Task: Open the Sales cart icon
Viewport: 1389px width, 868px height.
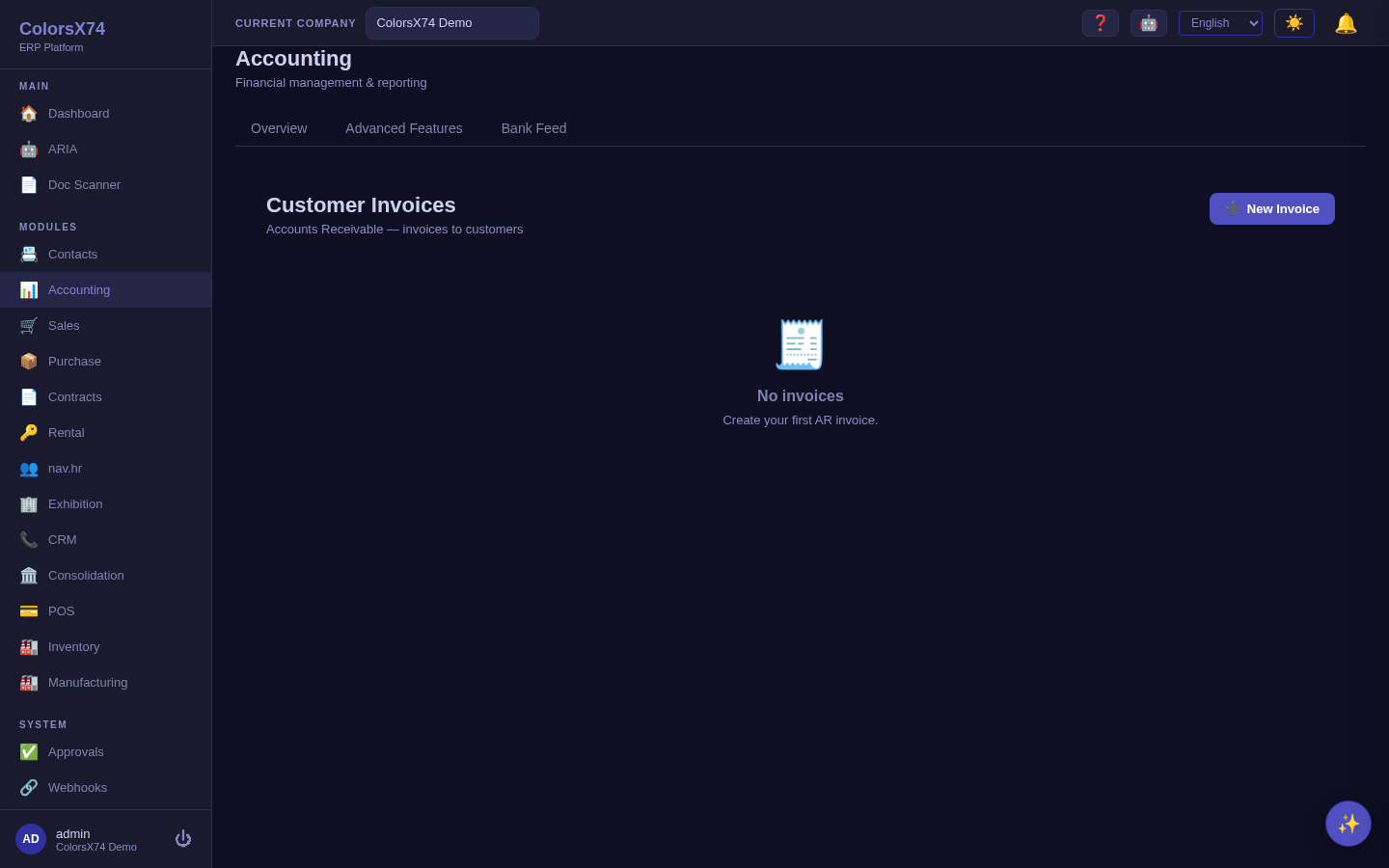Action: (29, 326)
